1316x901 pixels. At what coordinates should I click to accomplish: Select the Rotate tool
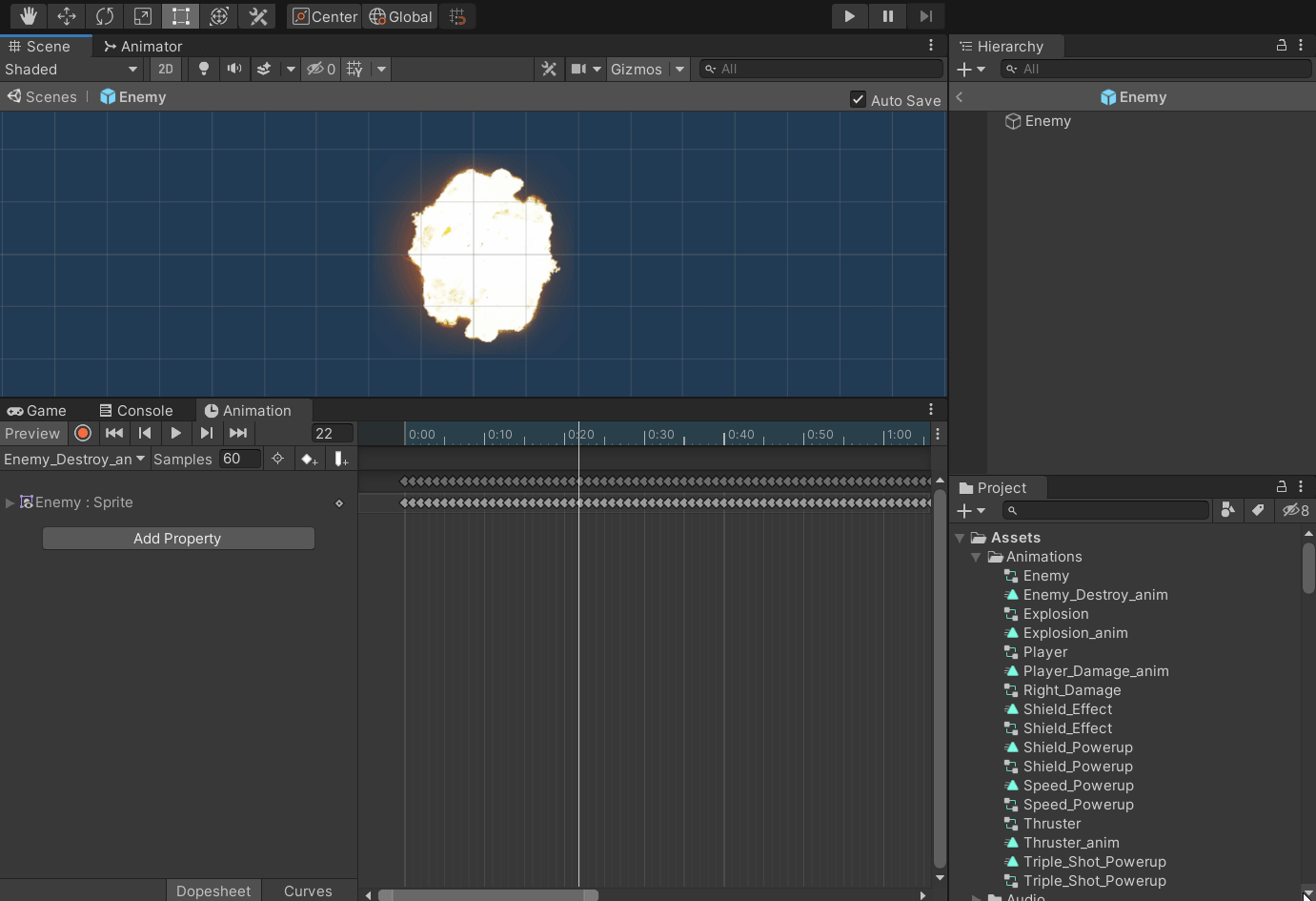105,16
